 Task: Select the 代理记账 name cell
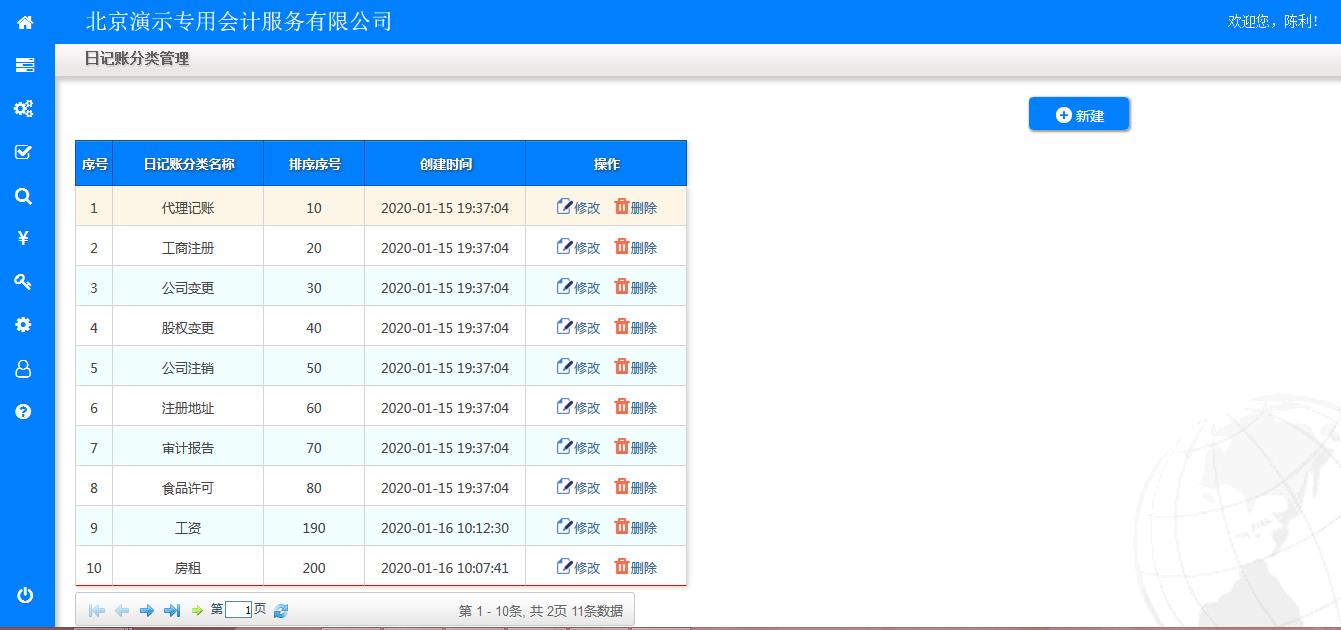point(188,207)
